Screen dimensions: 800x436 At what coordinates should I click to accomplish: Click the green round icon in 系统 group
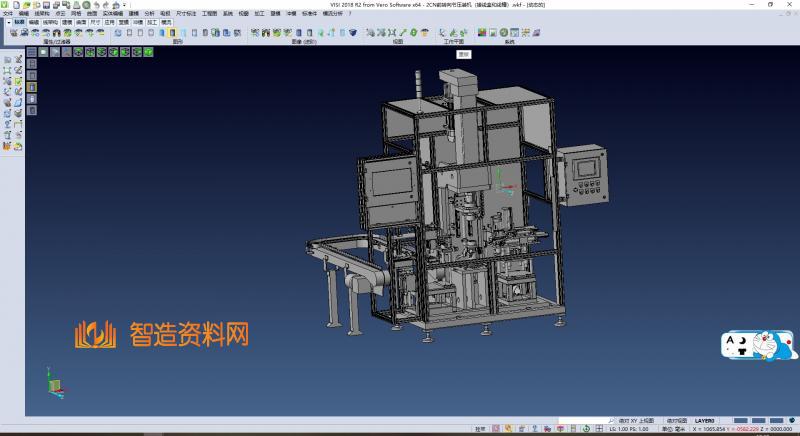coord(506,33)
